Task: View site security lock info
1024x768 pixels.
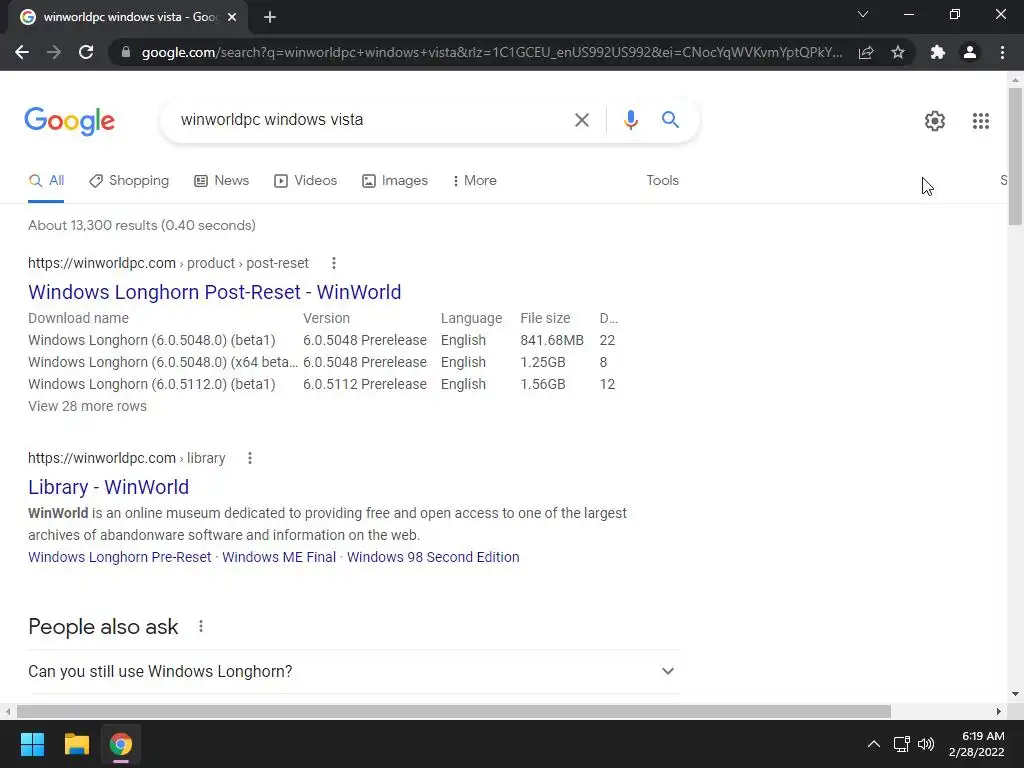Action: tap(126, 52)
